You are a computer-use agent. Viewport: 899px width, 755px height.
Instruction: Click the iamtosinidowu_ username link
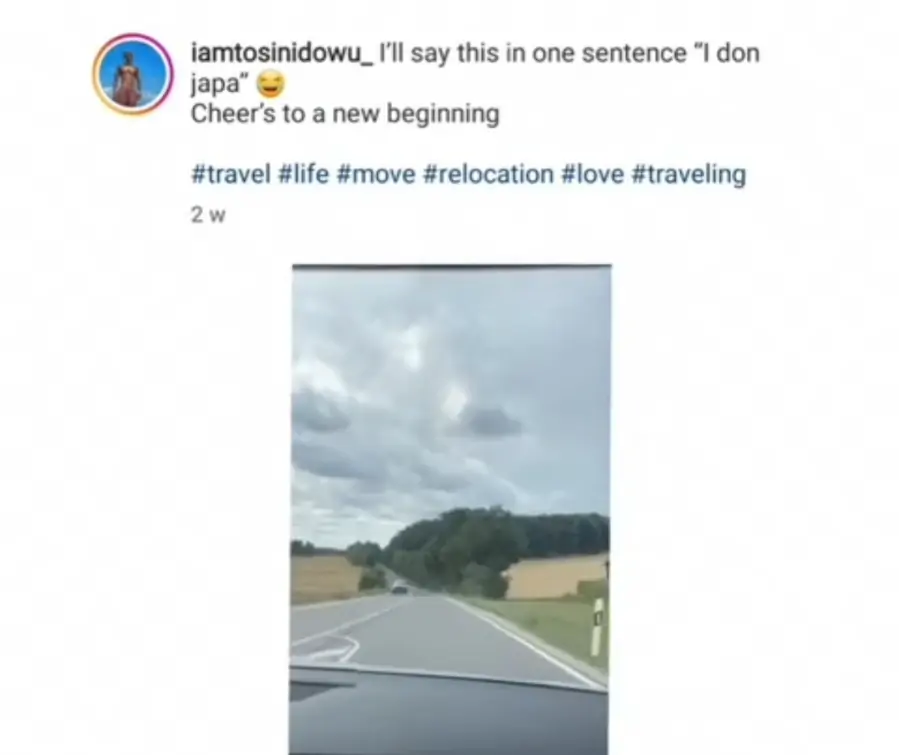point(282,53)
